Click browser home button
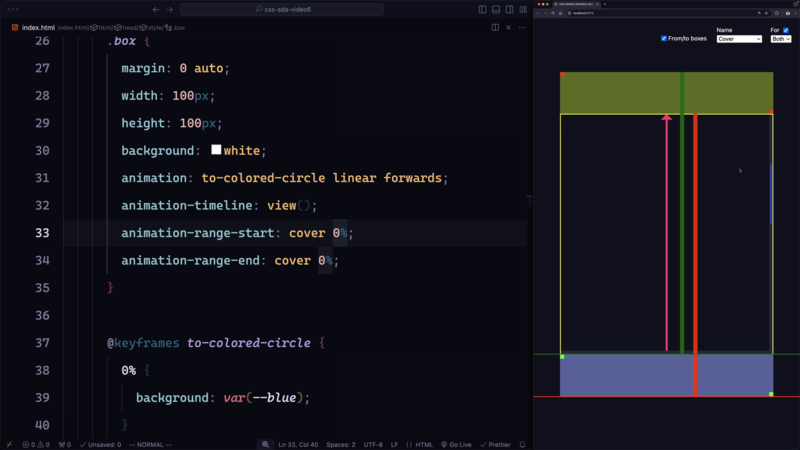 (560, 13)
